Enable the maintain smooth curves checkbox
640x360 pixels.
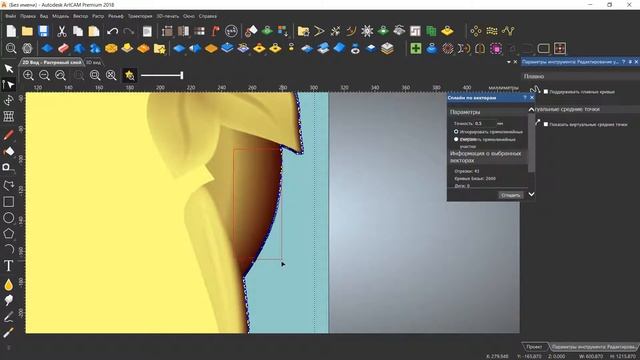click(x=546, y=92)
